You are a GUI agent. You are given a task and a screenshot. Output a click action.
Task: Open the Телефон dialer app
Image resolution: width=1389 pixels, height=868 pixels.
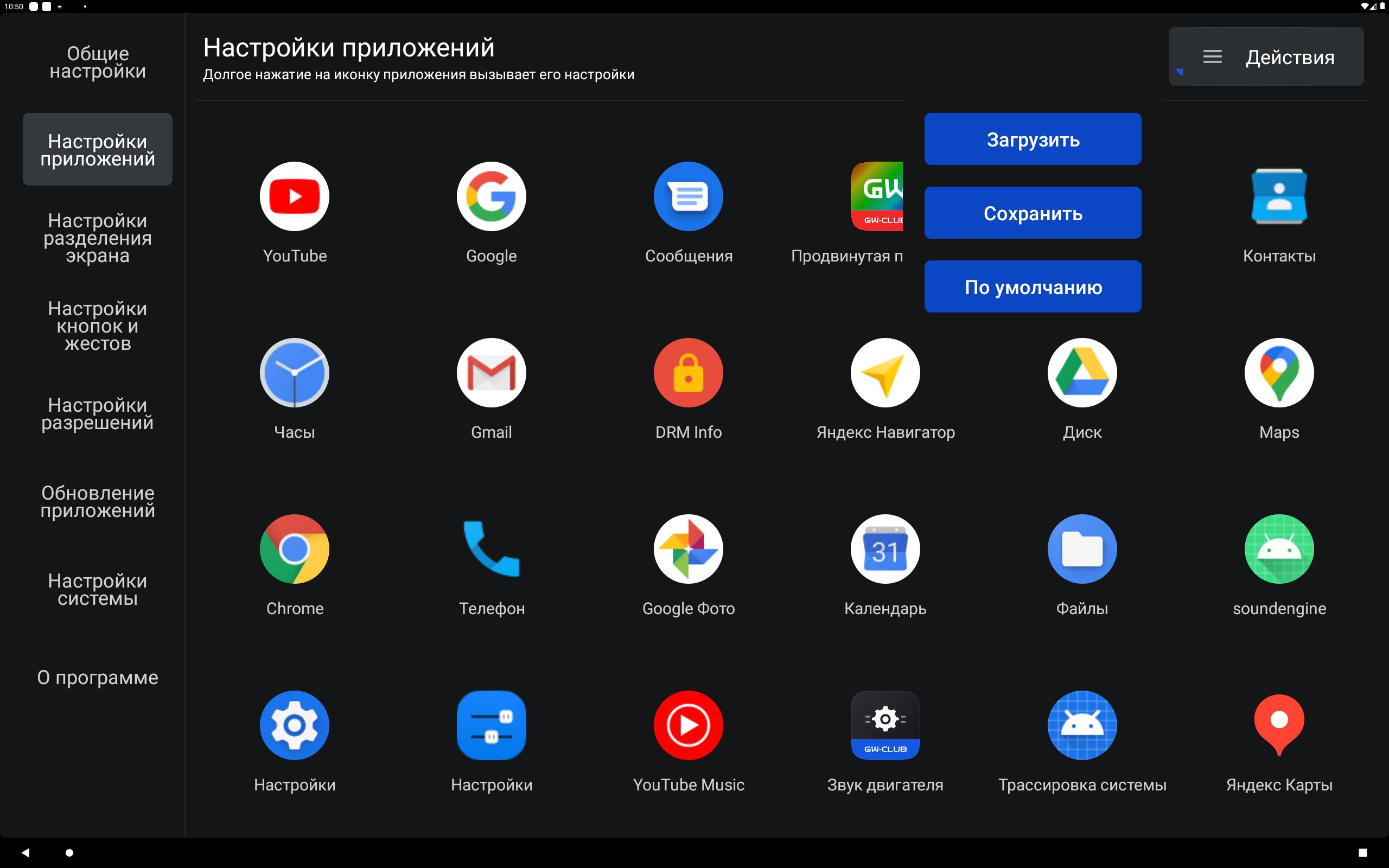(x=490, y=549)
